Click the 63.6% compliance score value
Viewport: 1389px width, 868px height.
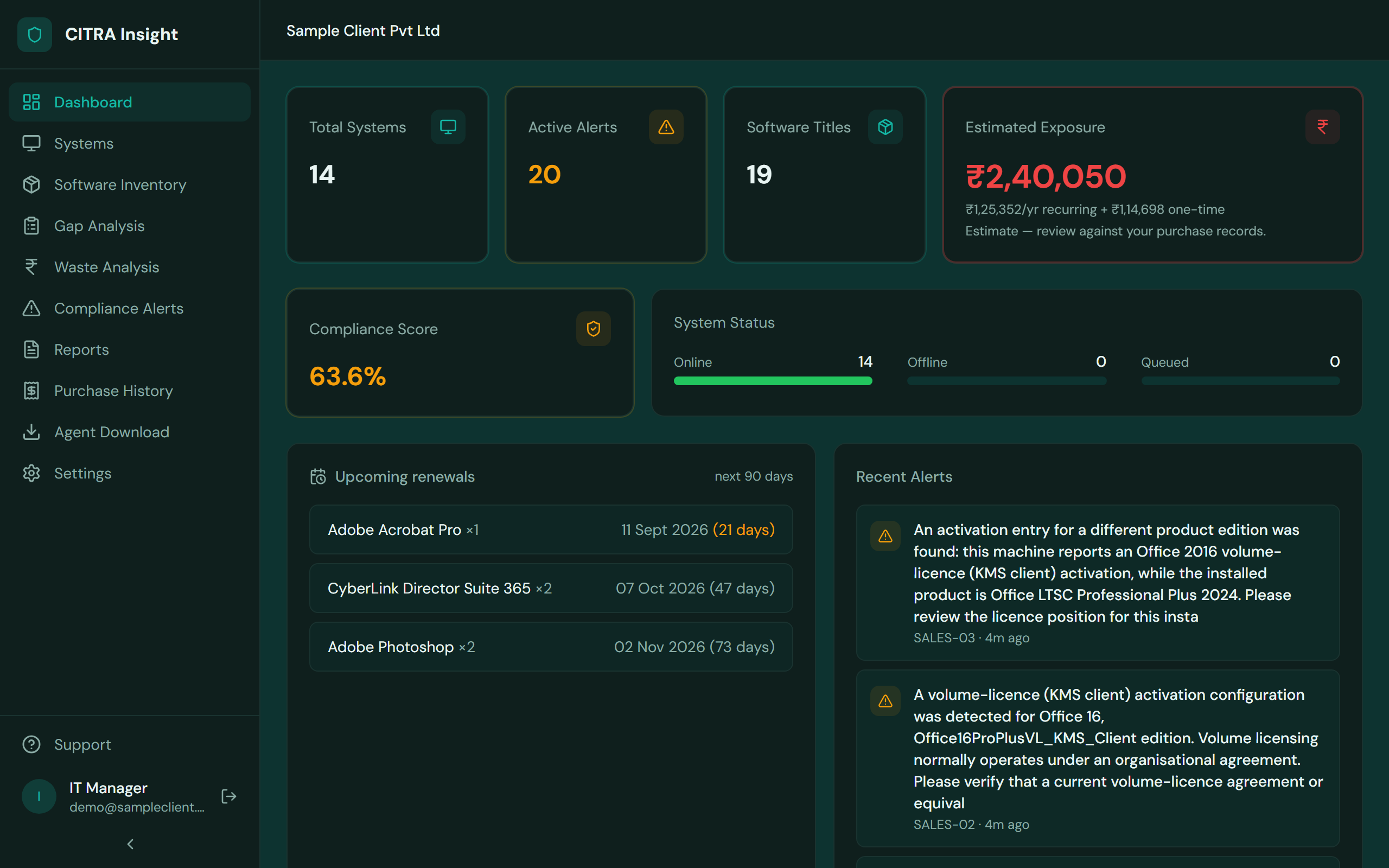click(347, 376)
